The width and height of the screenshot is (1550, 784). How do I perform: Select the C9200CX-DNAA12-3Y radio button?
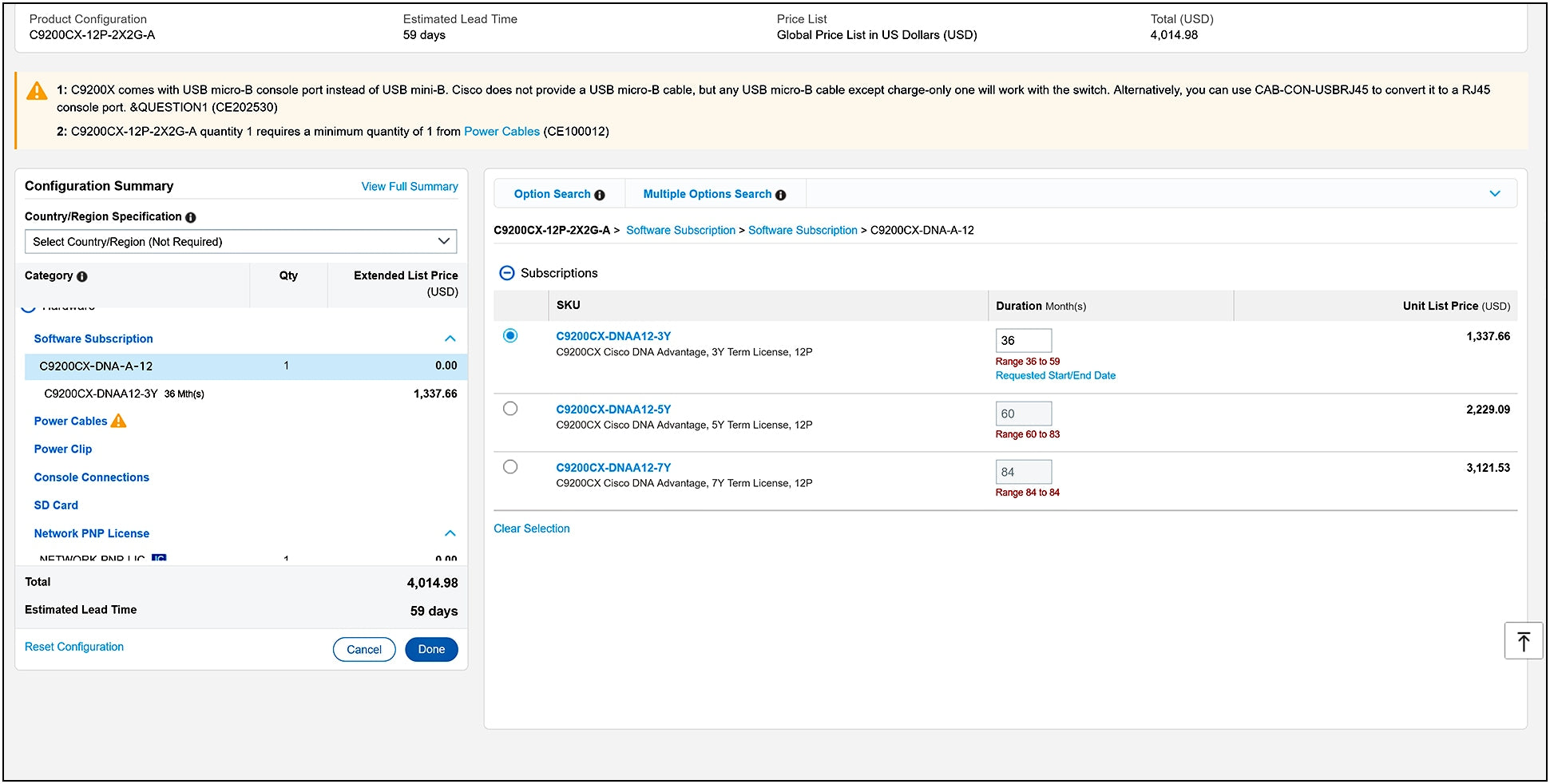(510, 336)
